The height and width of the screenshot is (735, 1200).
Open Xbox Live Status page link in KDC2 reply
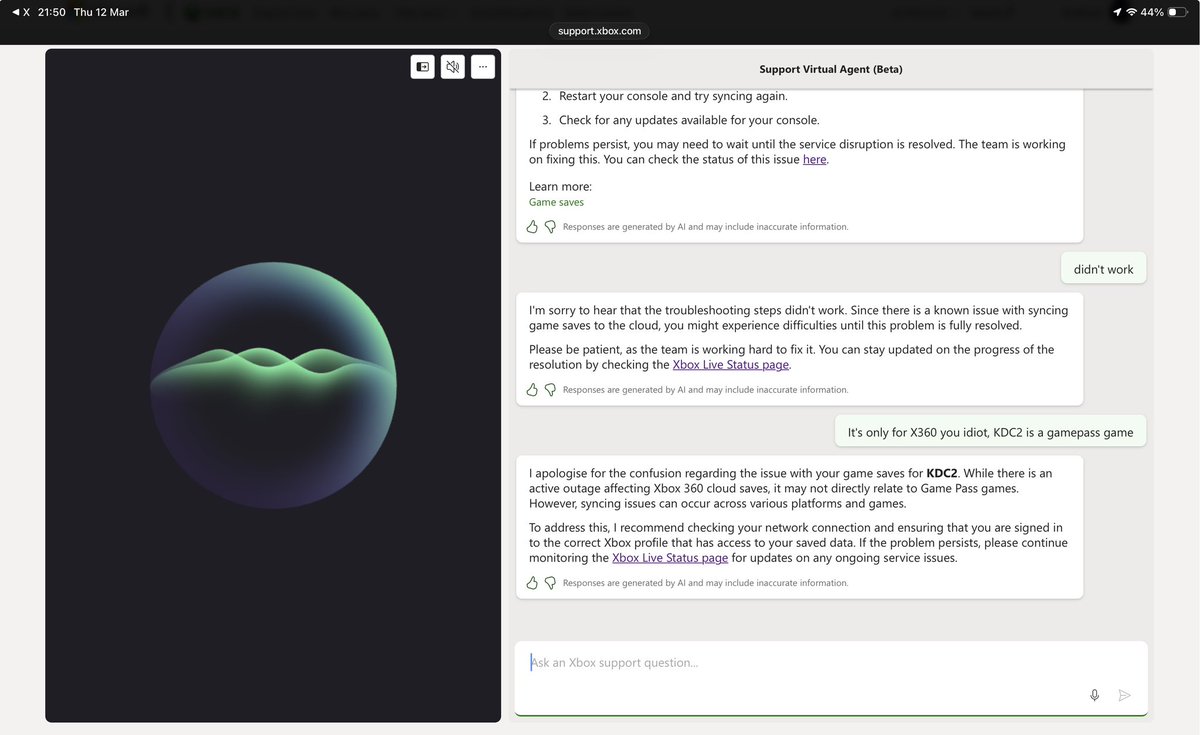[670, 558]
